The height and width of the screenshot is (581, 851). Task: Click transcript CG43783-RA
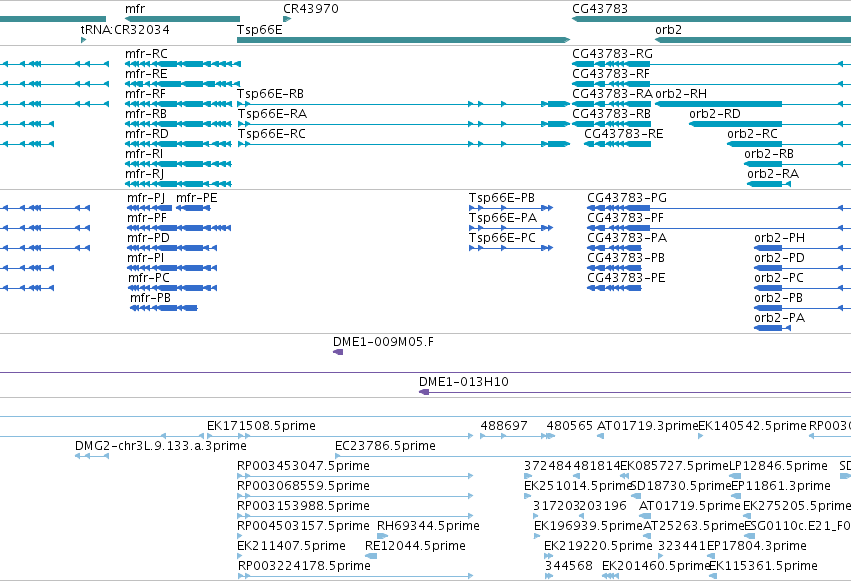pos(612,94)
